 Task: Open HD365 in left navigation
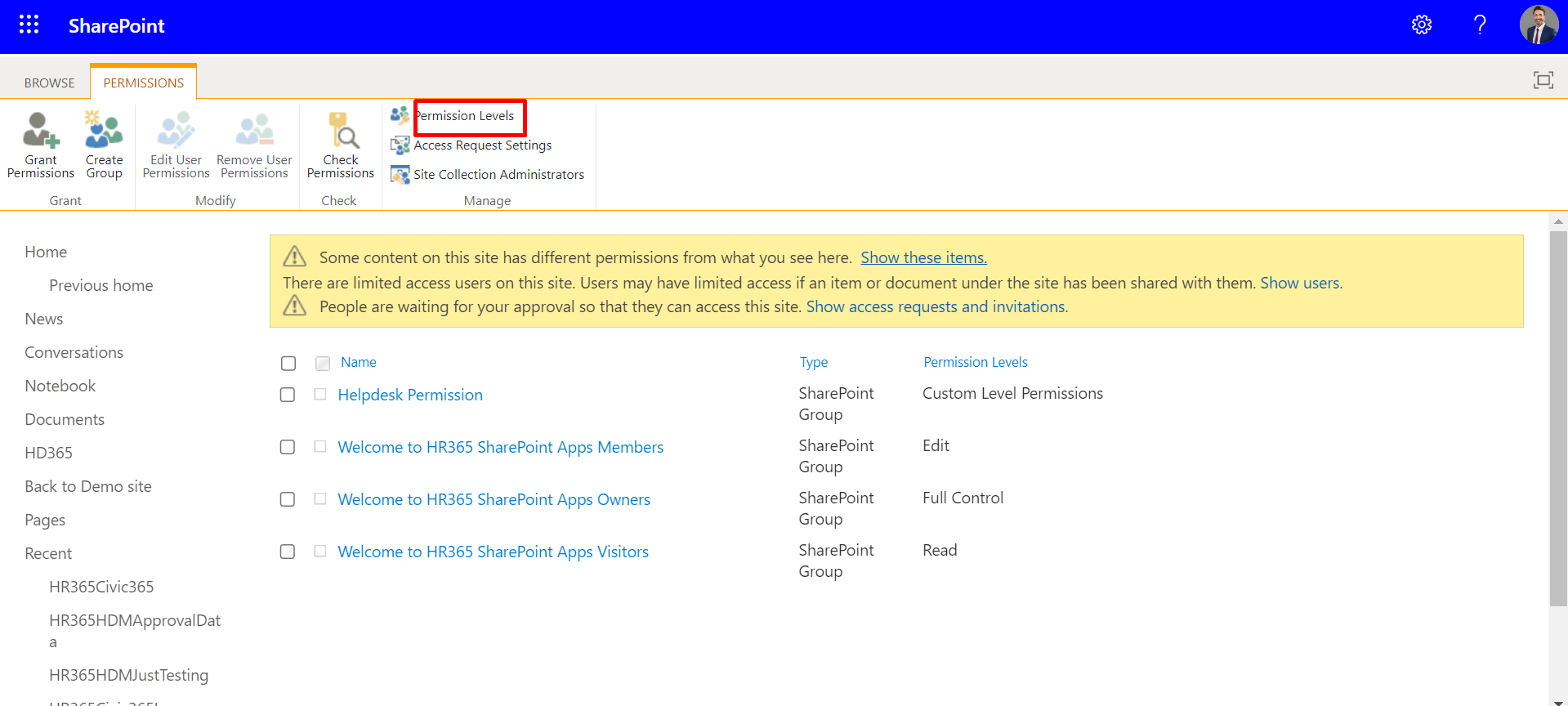pos(49,453)
